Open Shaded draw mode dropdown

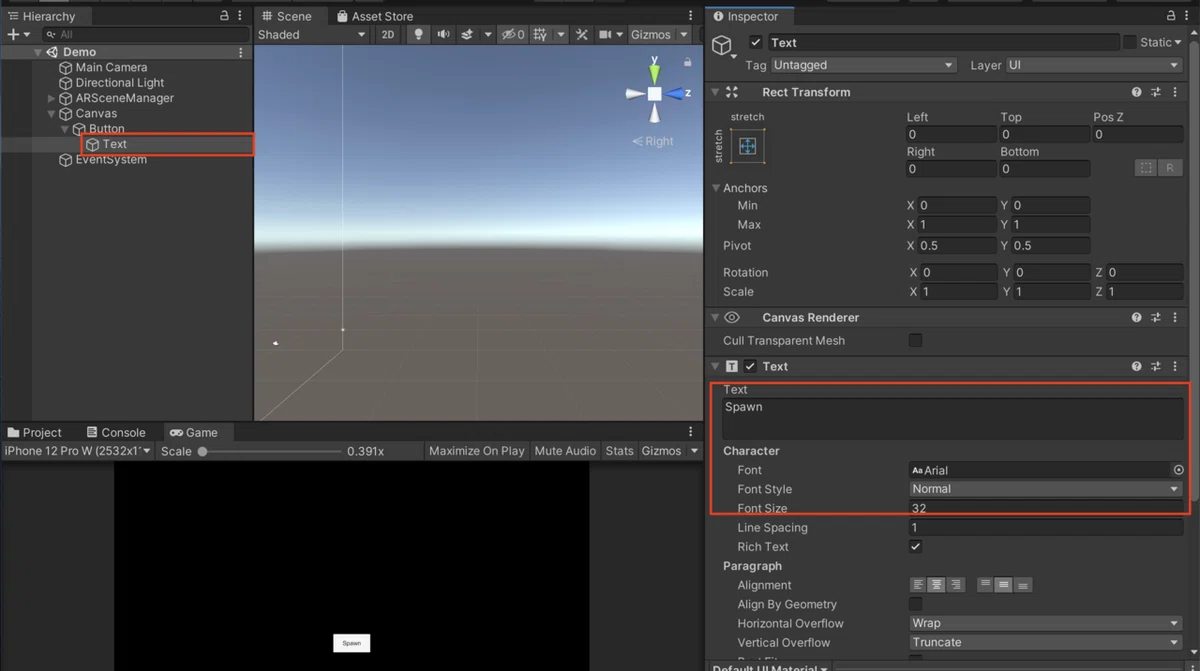click(312, 34)
